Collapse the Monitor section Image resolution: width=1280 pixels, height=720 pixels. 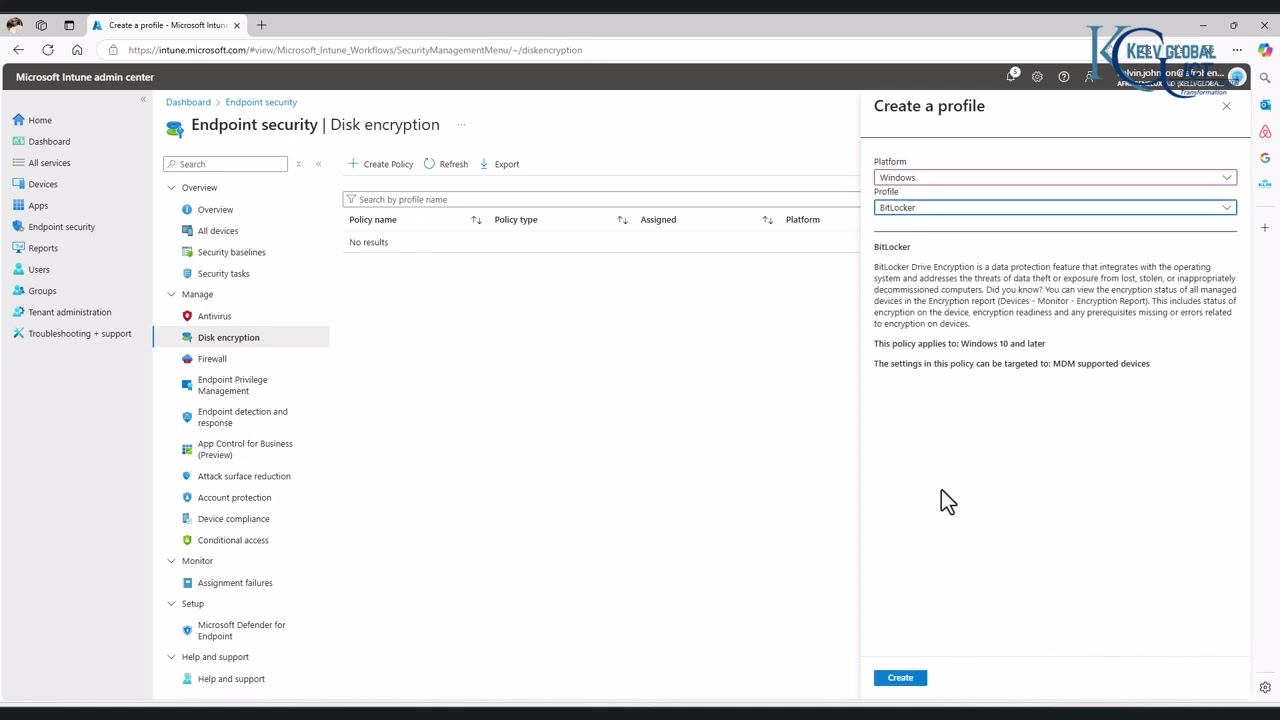coord(171,561)
